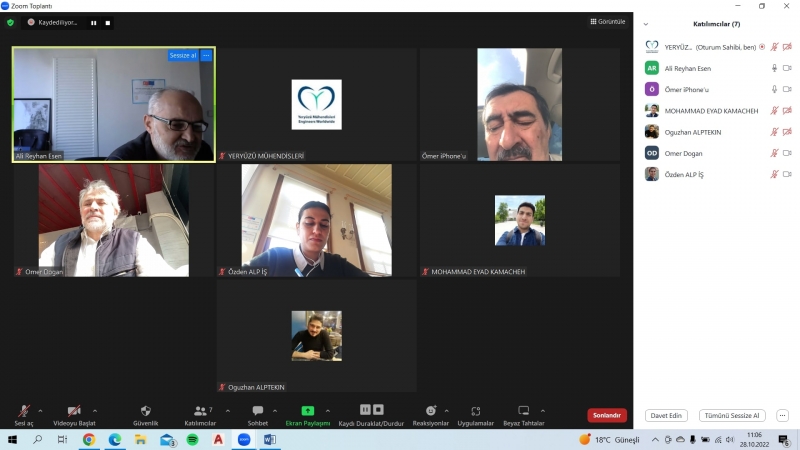Toggle camera icon for Ömer iPhone'u in list
Screen dimensions: 800x450
pyautogui.click(x=787, y=89)
